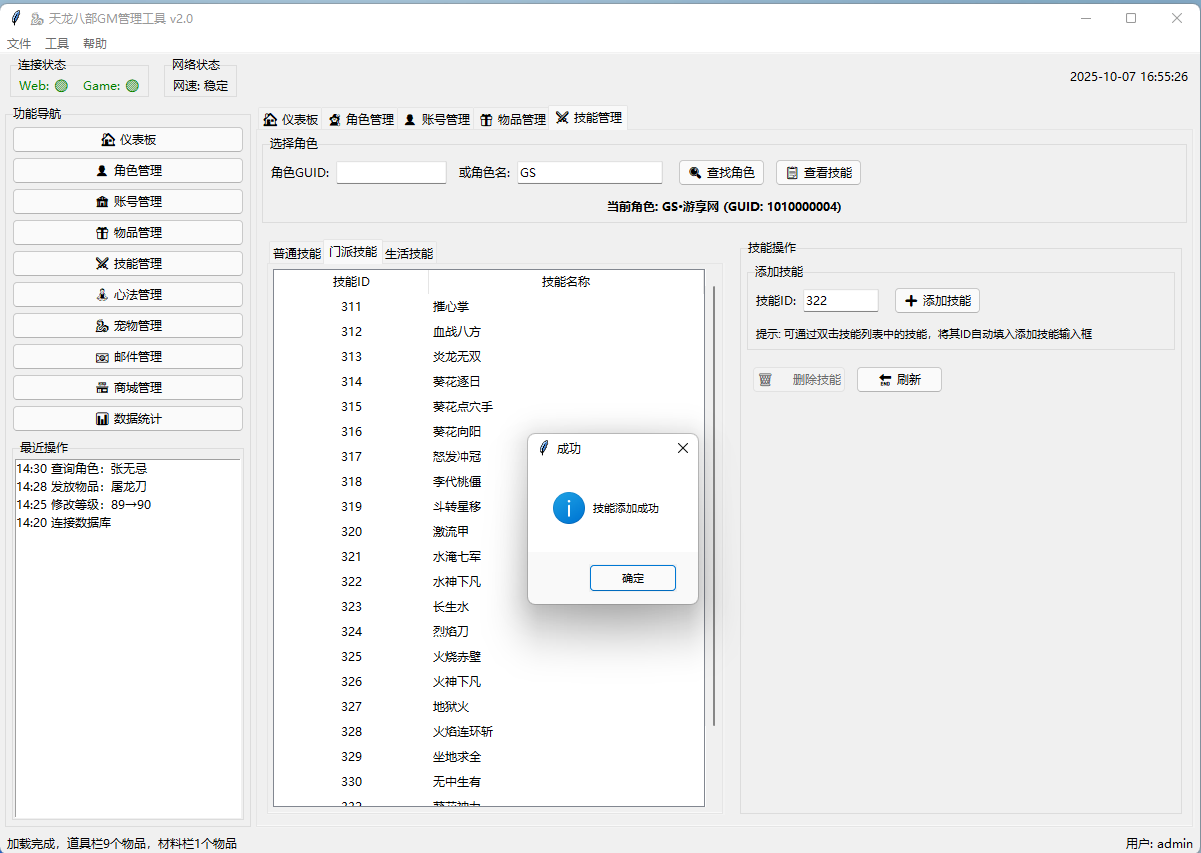Click the 刷新 button
Viewport: 1201px width, 853px height.
click(x=899, y=380)
